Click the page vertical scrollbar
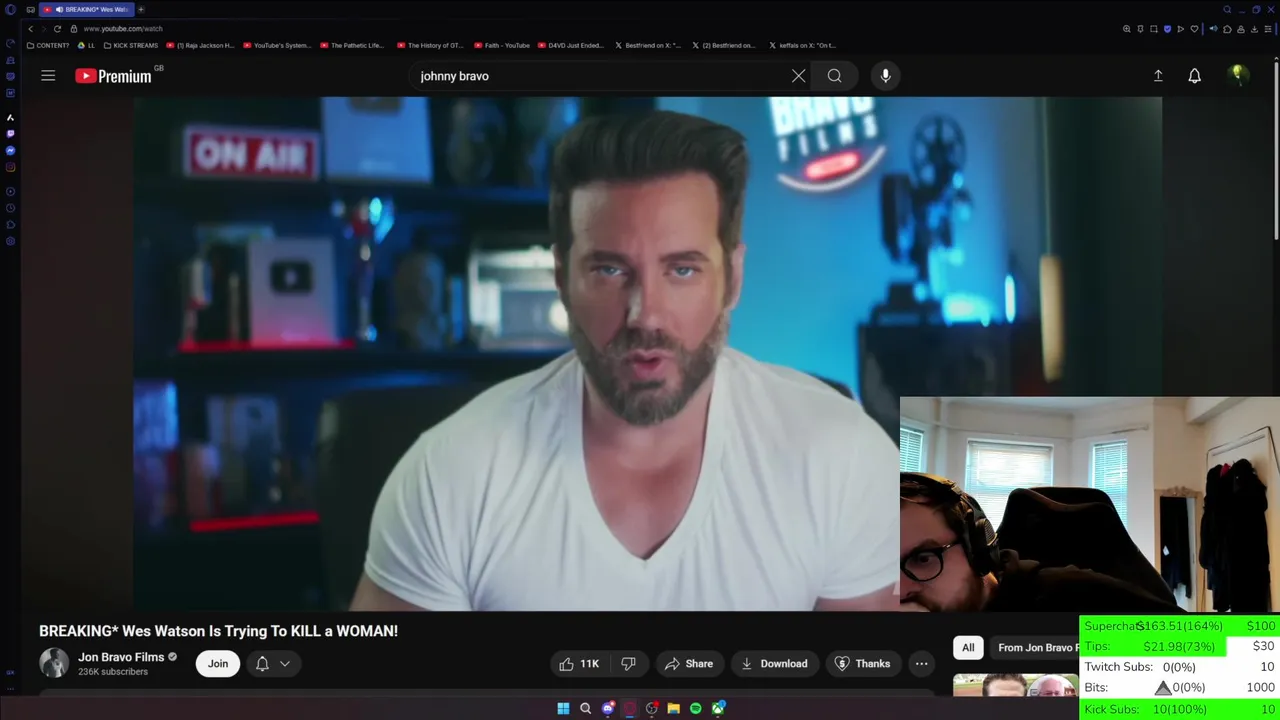 (x=1276, y=150)
